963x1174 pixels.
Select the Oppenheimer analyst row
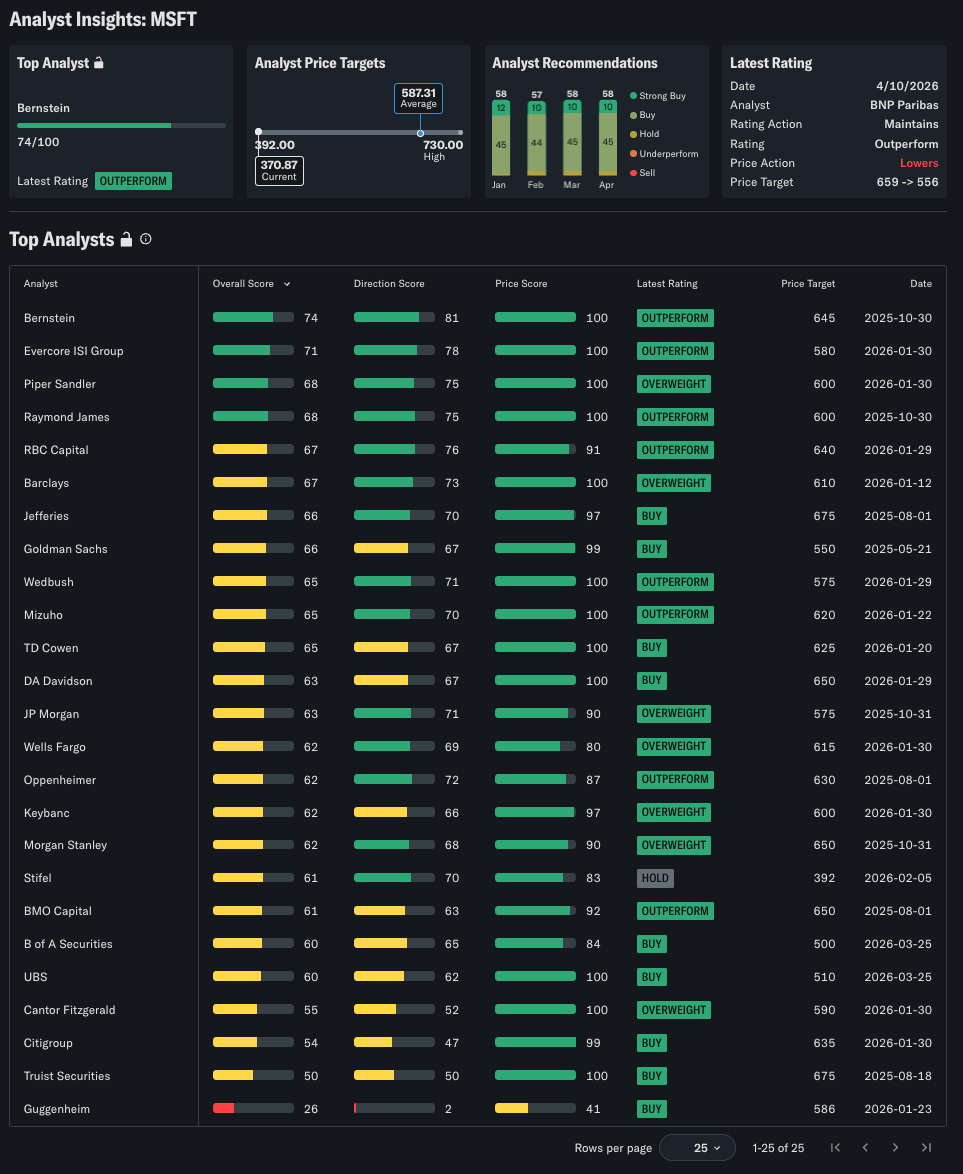click(478, 779)
